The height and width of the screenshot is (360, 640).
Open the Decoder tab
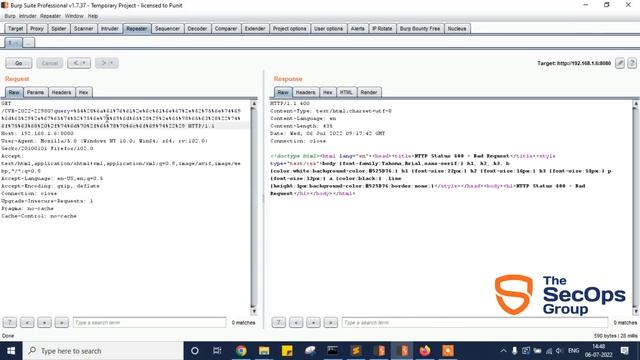(x=197, y=29)
